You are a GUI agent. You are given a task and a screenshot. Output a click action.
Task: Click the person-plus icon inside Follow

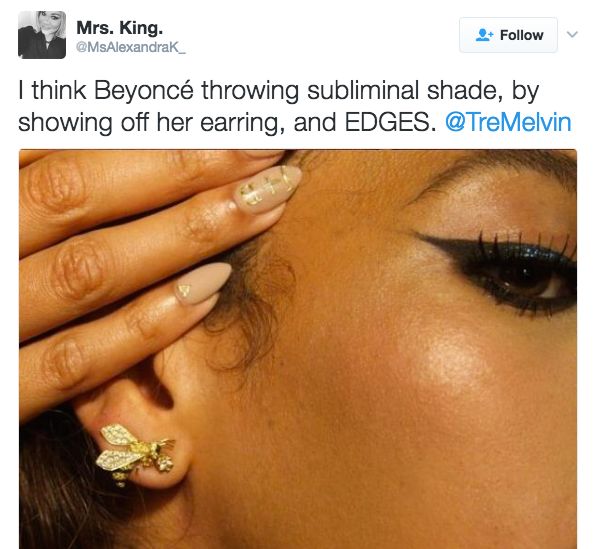(x=484, y=35)
